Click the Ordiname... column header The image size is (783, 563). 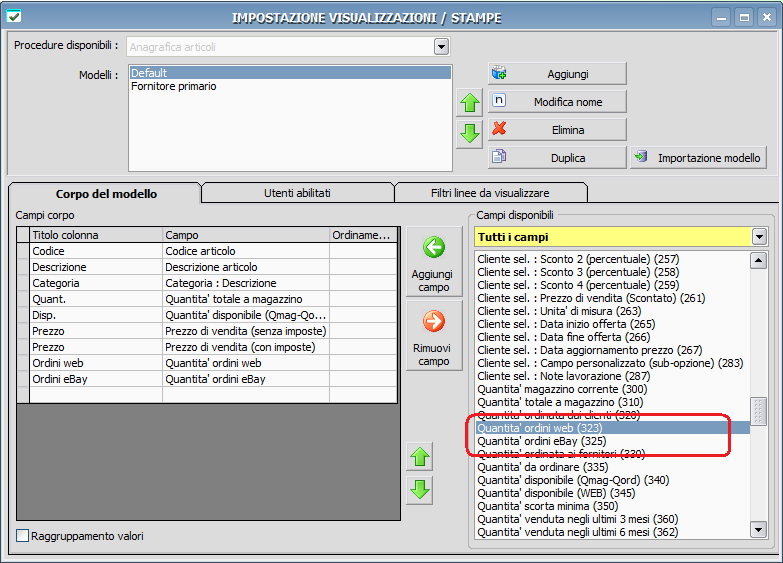tap(363, 235)
